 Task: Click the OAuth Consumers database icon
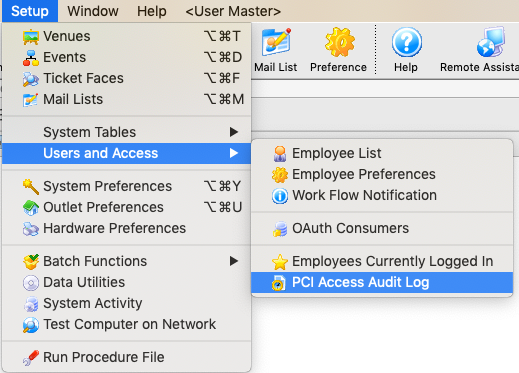(x=280, y=229)
